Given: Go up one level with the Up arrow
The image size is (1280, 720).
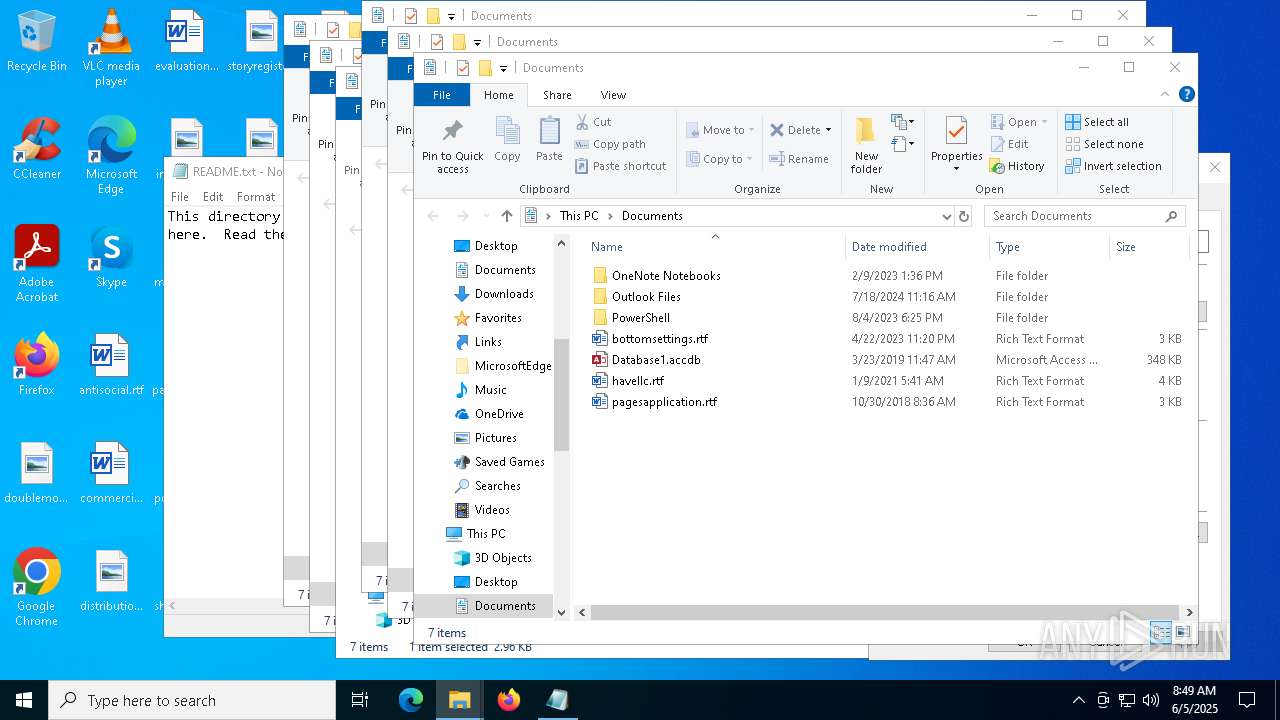Looking at the screenshot, I should point(507,216).
